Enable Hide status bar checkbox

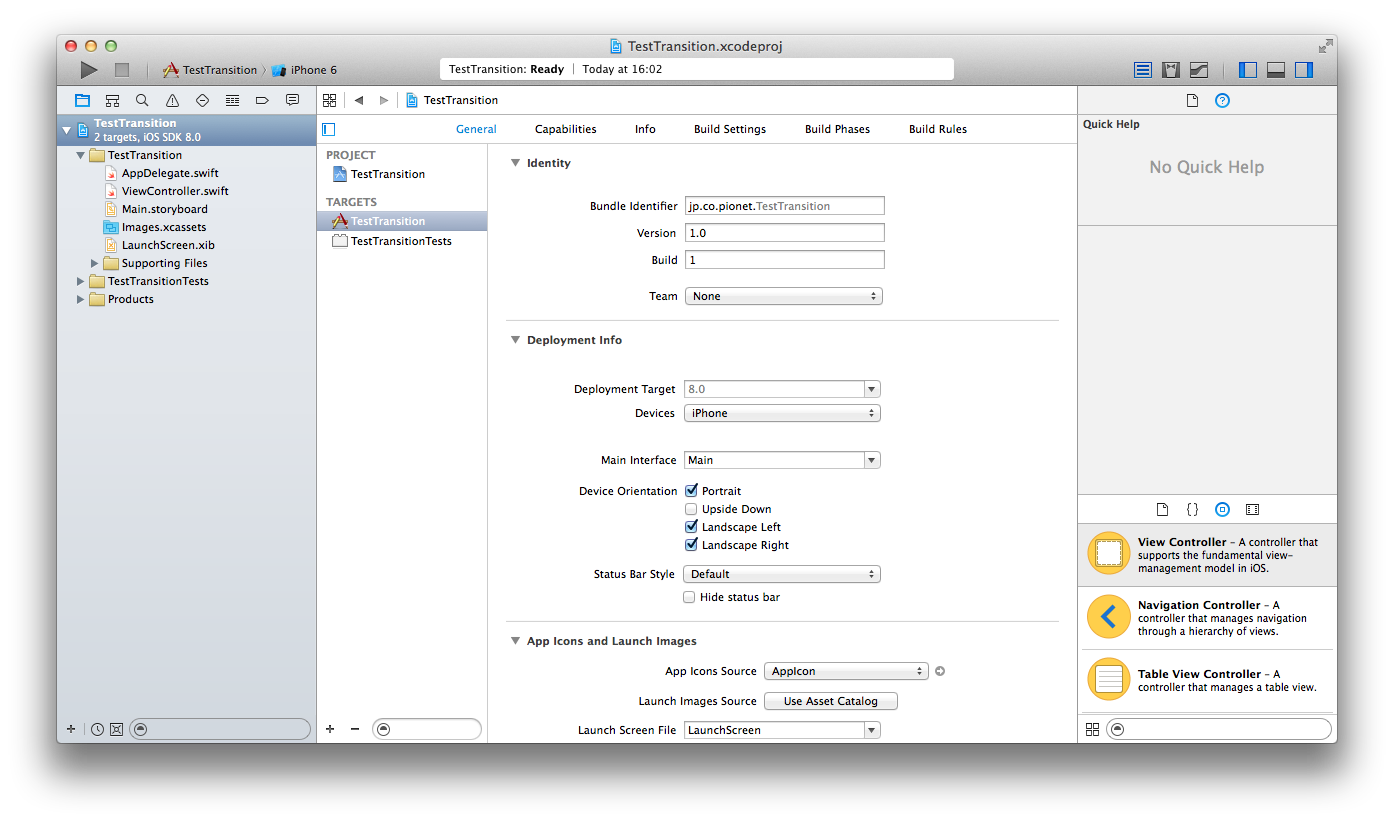pos(689,597)
